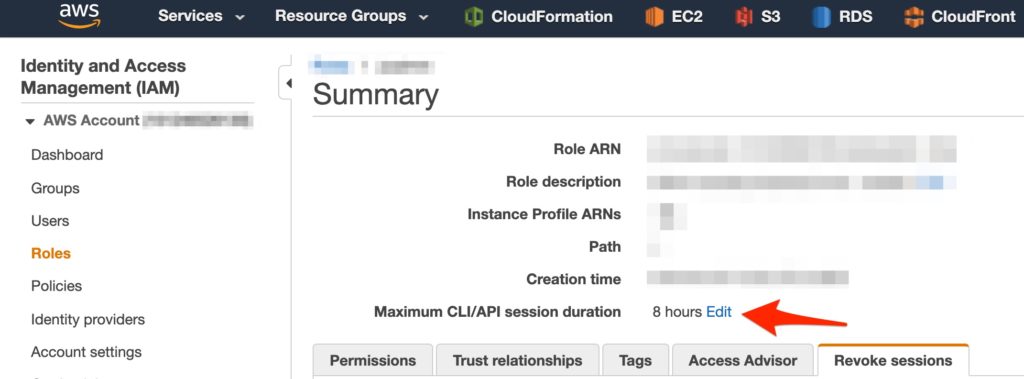Open Users in the IAM sidebar

tap(50, 221)
